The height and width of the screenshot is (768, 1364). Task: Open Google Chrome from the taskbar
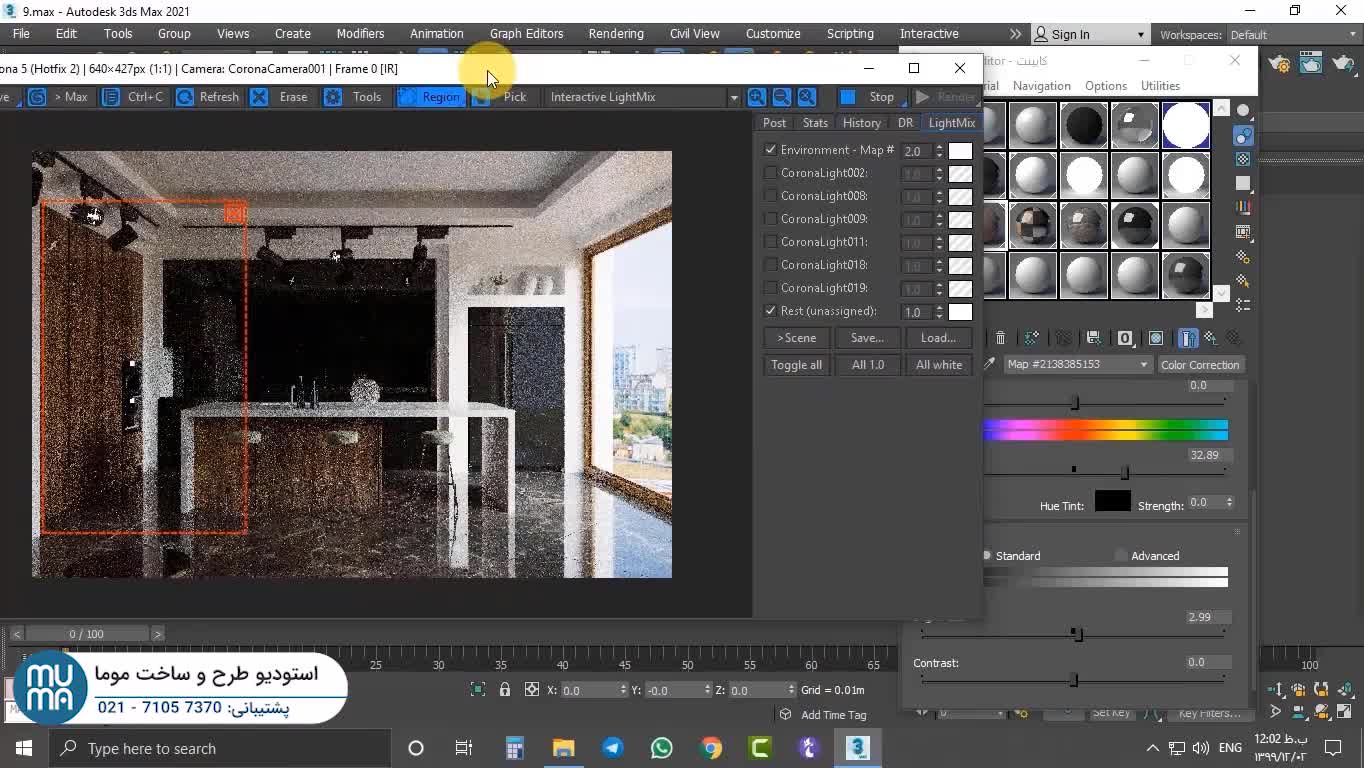tap(711, 748)
